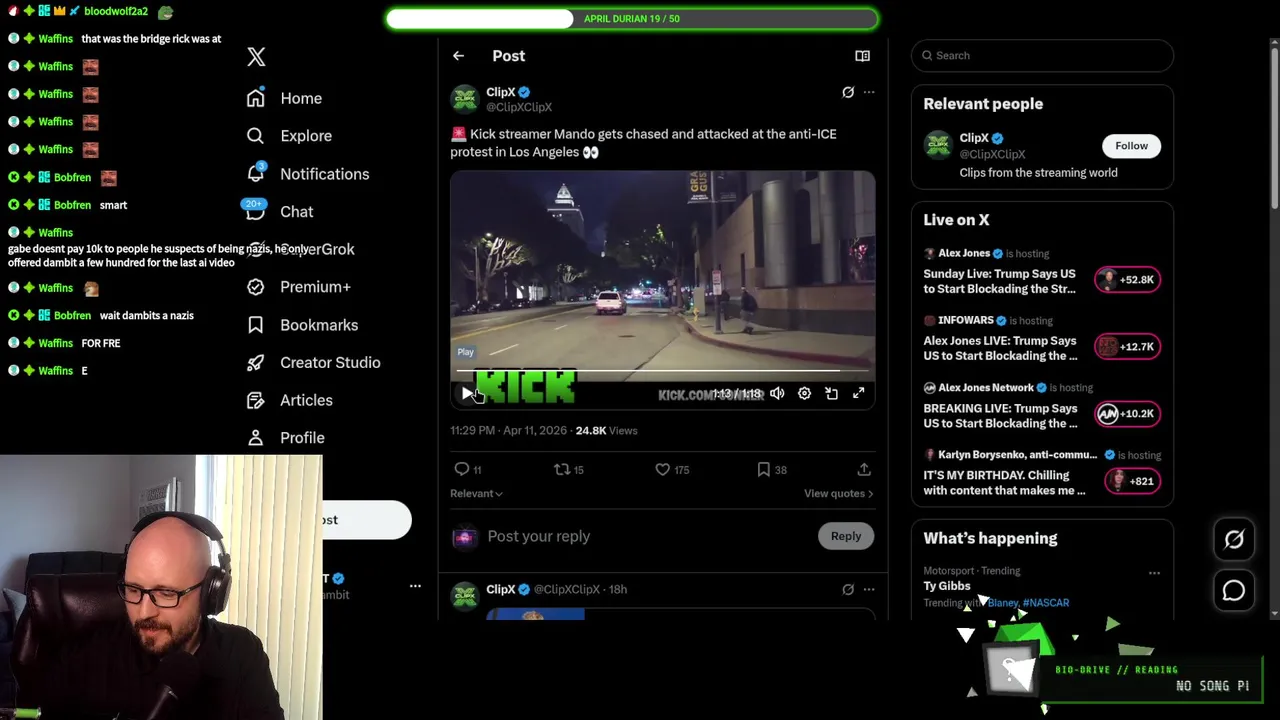The height and width of the screenshot is (720, 1280).
Task: Go back using the Post arrow
Action: 458,56
